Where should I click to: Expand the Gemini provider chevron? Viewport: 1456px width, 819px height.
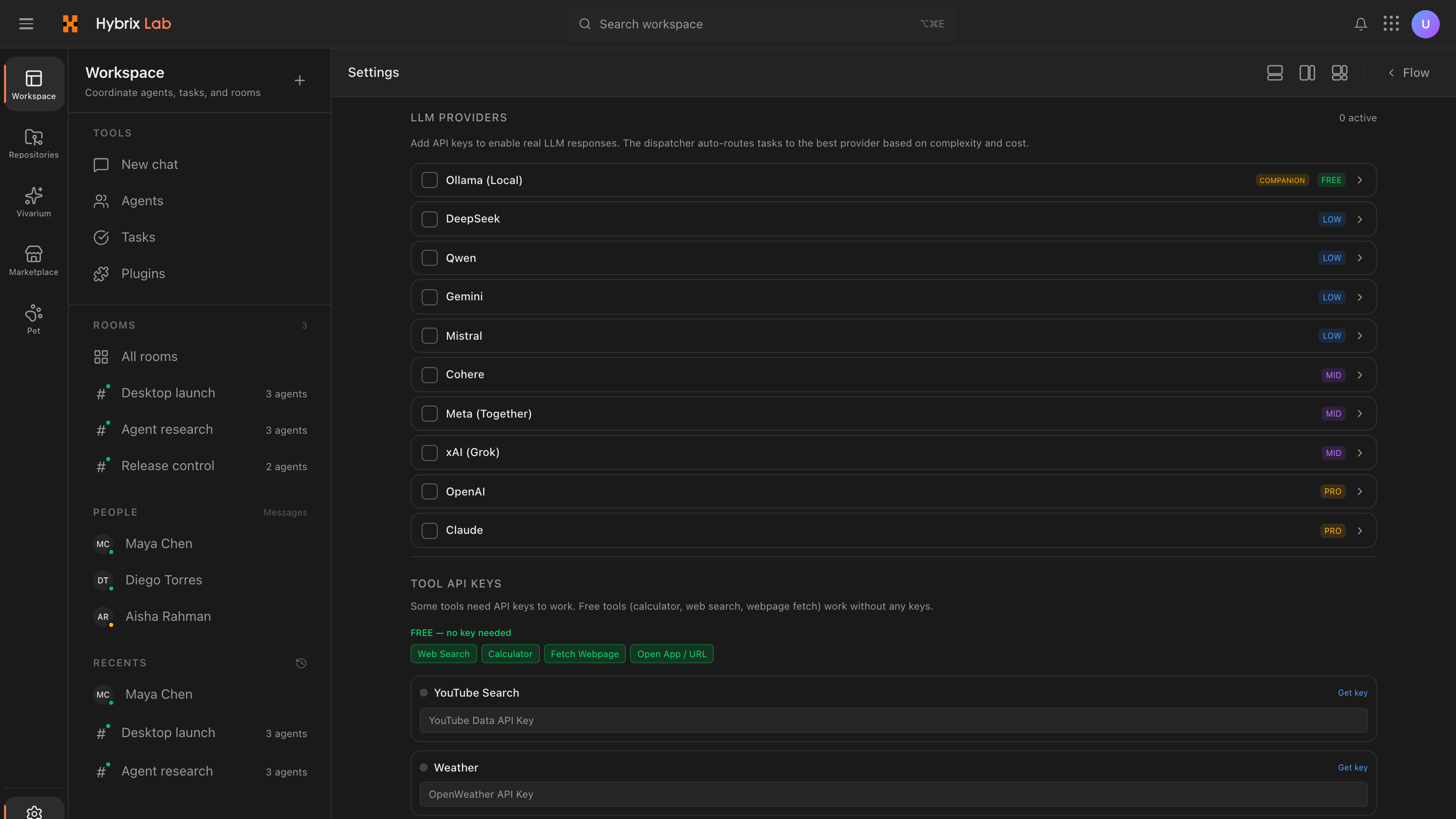click(1360, 297)
